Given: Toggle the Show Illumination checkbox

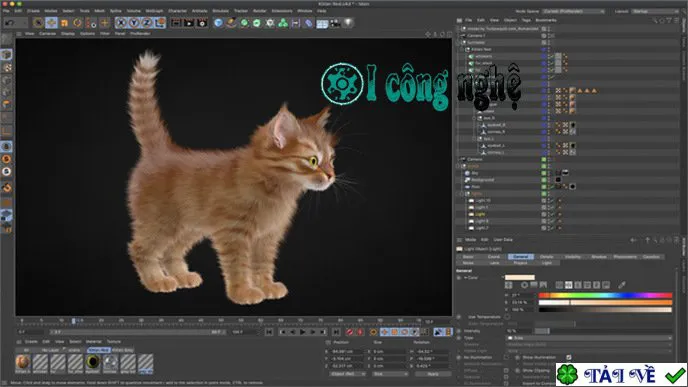Looking at the screenshot, I should [569, 358].
